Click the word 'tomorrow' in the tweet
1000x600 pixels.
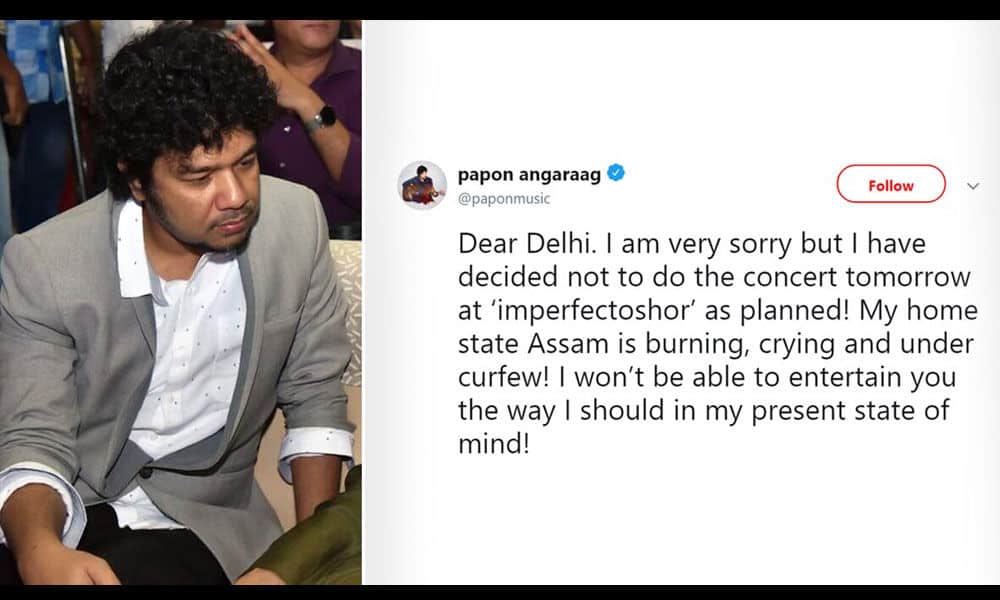point(908,277)
